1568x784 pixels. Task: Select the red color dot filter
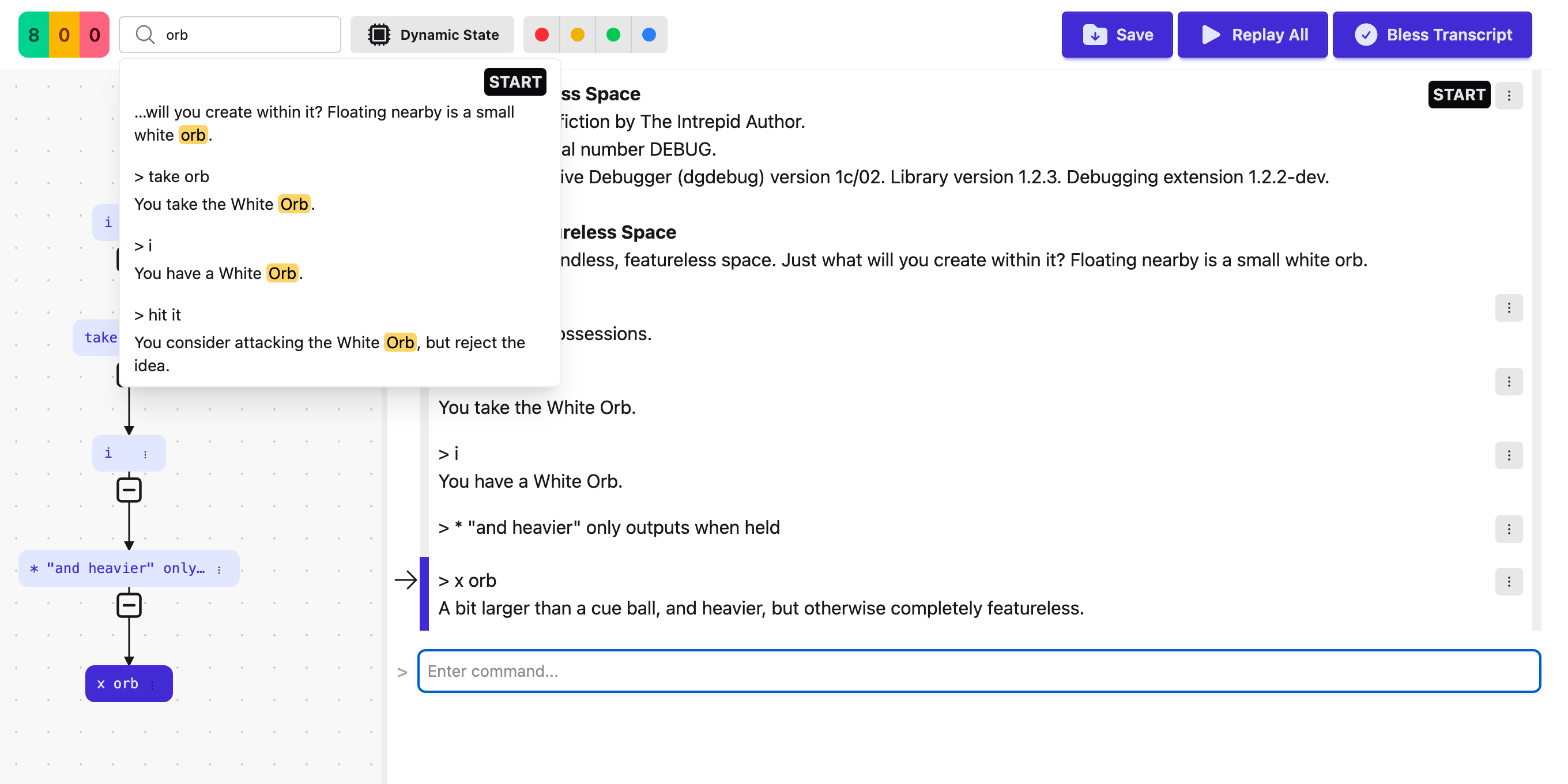541,35
